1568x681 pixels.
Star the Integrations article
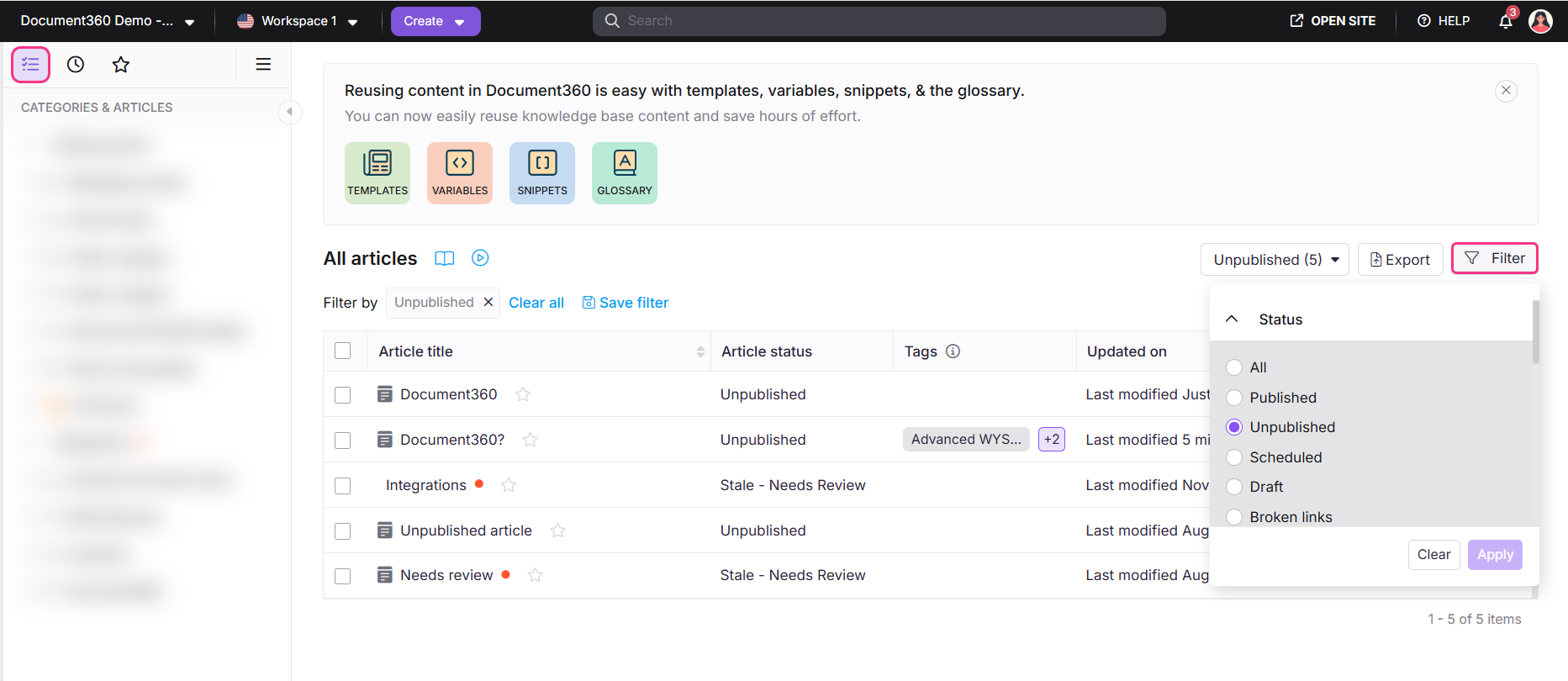pos(509,485)
